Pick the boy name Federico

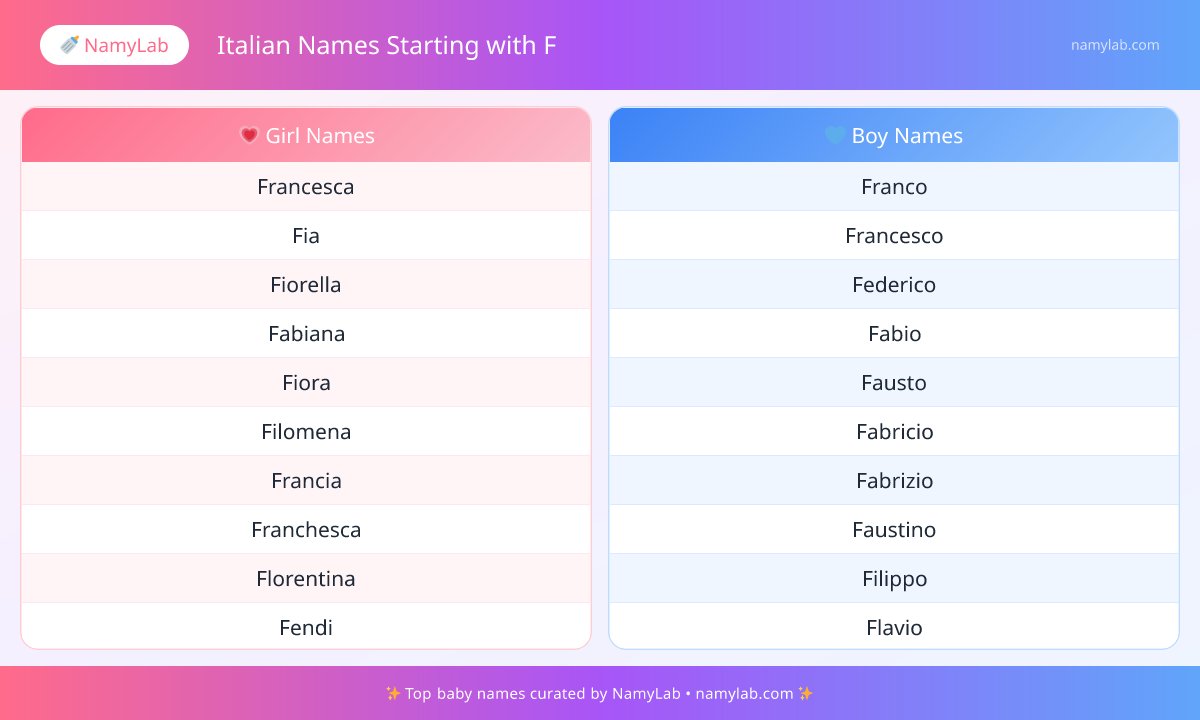(x=894, y=285)
